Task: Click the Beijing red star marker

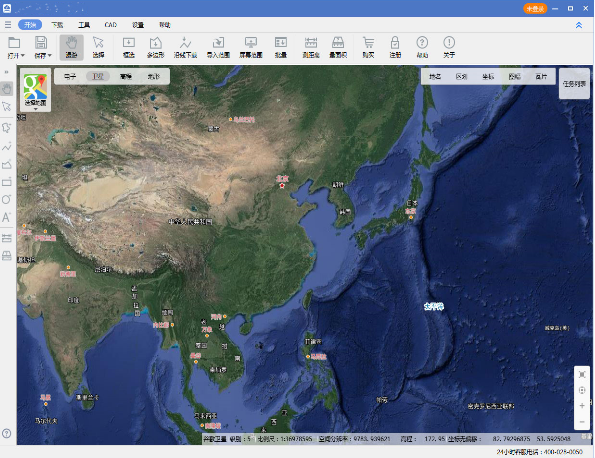Action: pyautogui.click(x=282, y=186)
